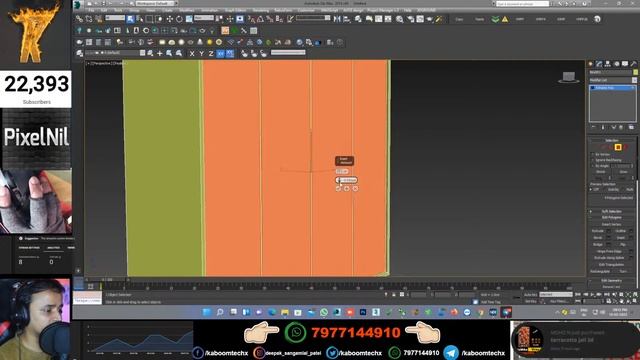Screen dimensions: 640x360
Task: Click the Extrude button
Action: pyautogui.click(x=598, y=231)
